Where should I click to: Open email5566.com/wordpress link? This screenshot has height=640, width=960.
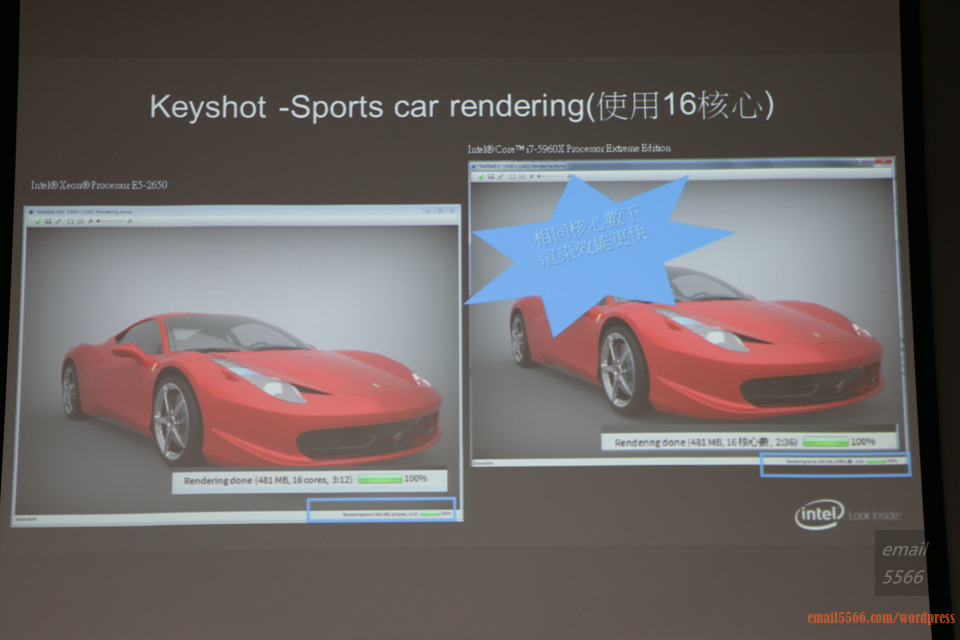(881, 617)
